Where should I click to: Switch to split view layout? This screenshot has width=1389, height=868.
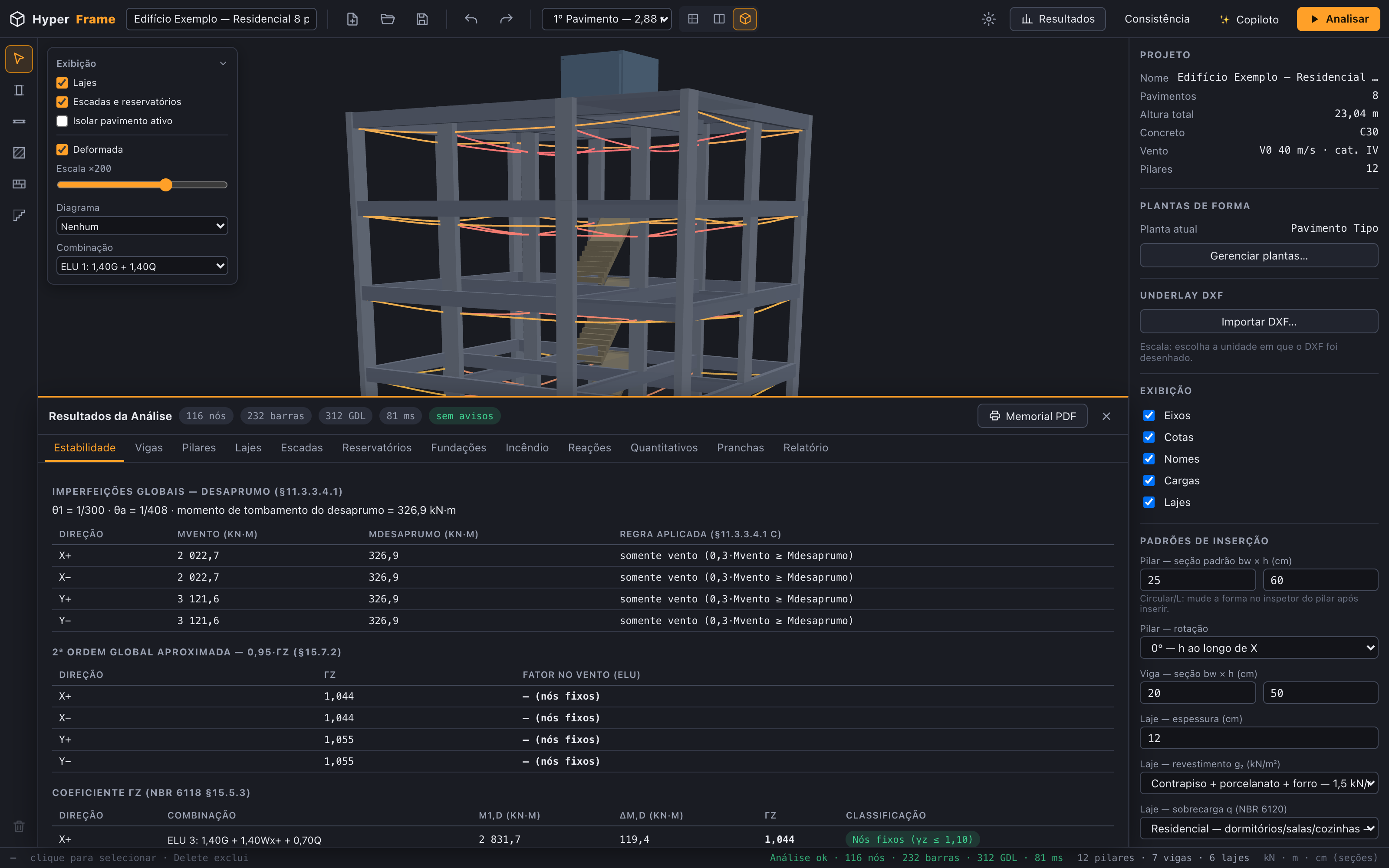click(719, 19)
